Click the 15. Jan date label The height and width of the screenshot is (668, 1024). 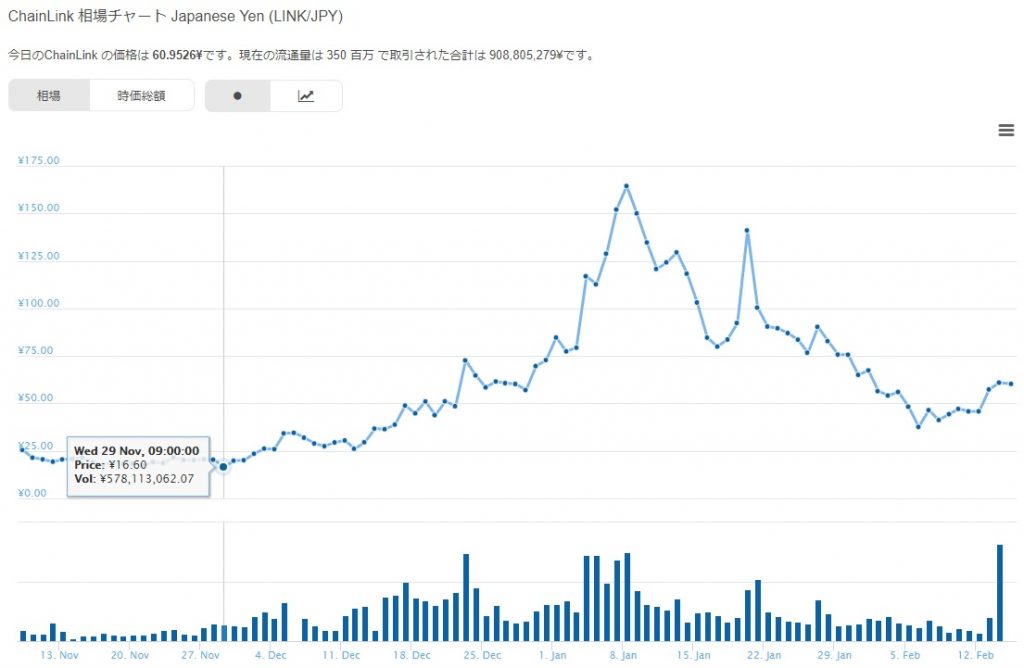(x=694, y=655)
